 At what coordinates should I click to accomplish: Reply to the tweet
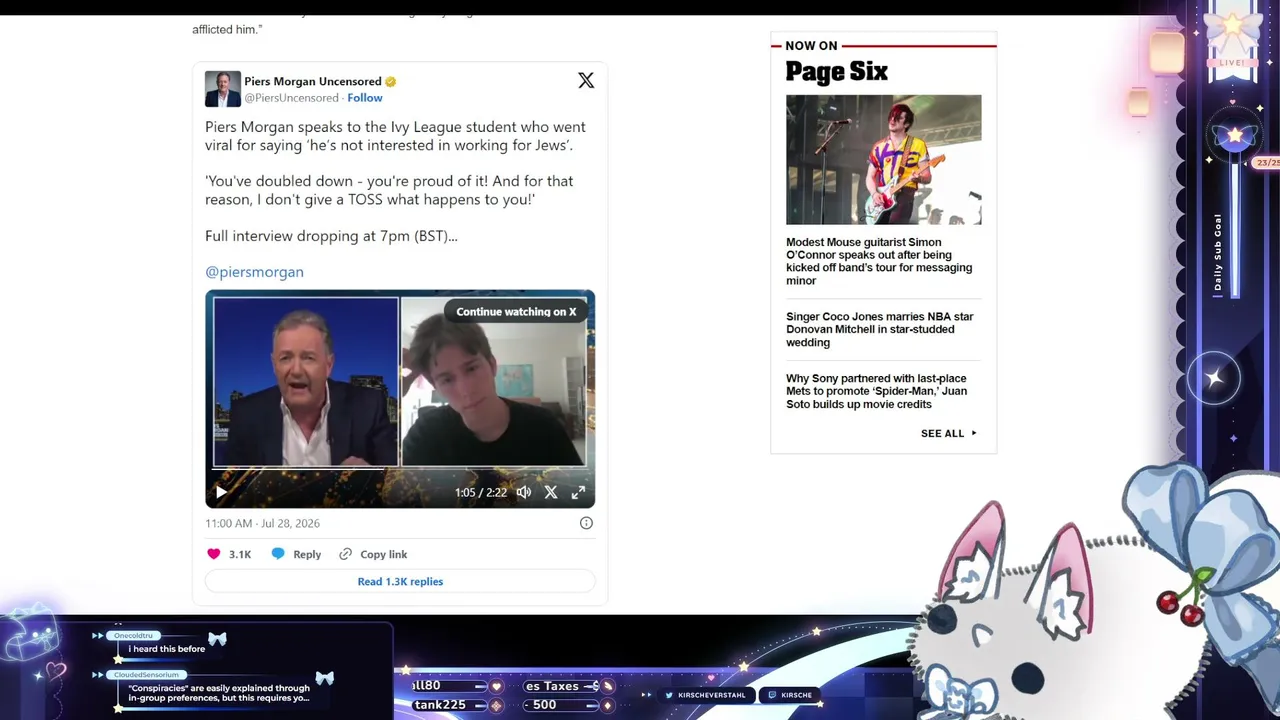(307, 554)
